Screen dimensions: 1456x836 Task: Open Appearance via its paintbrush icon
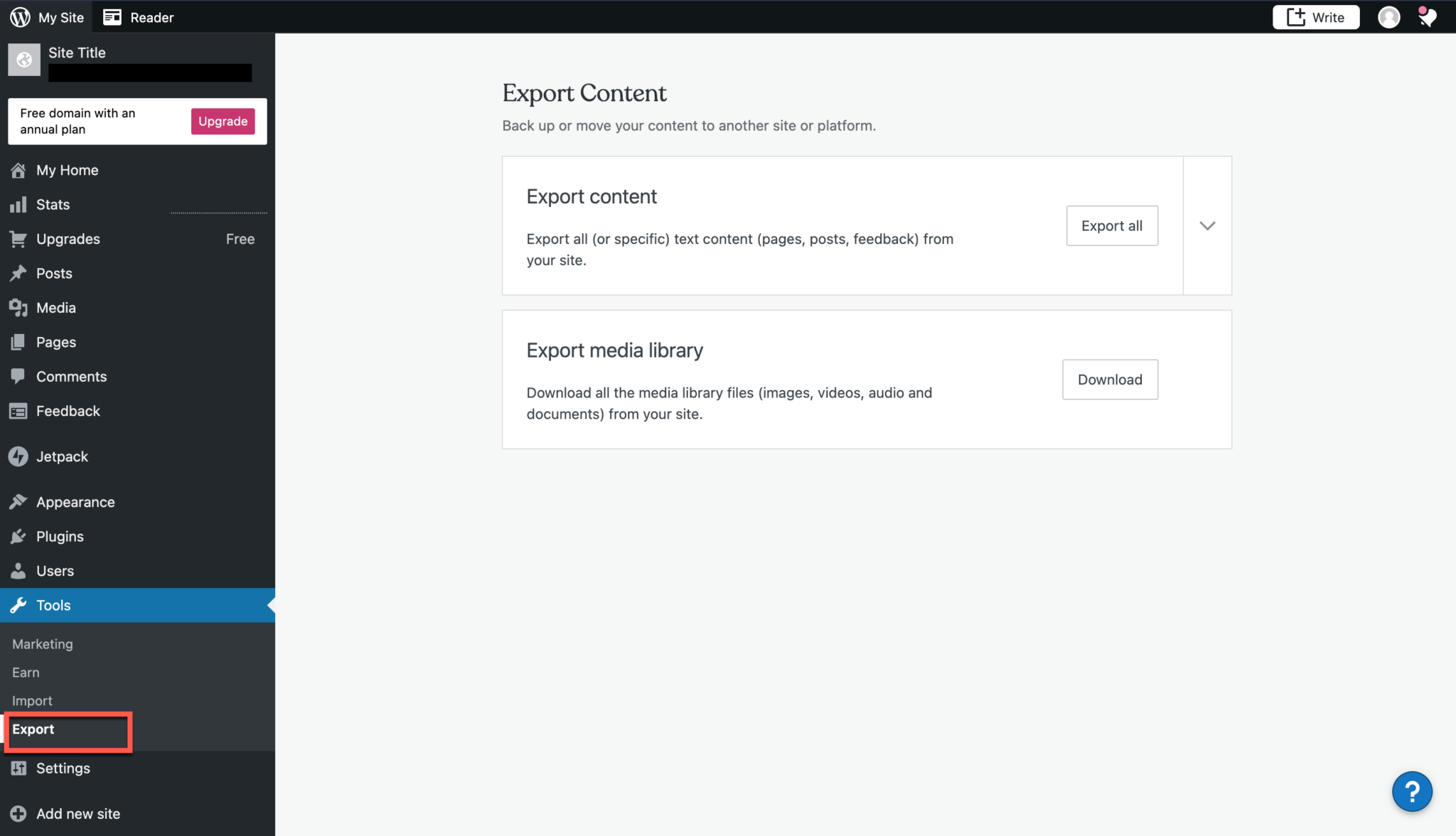pos(19,501)
